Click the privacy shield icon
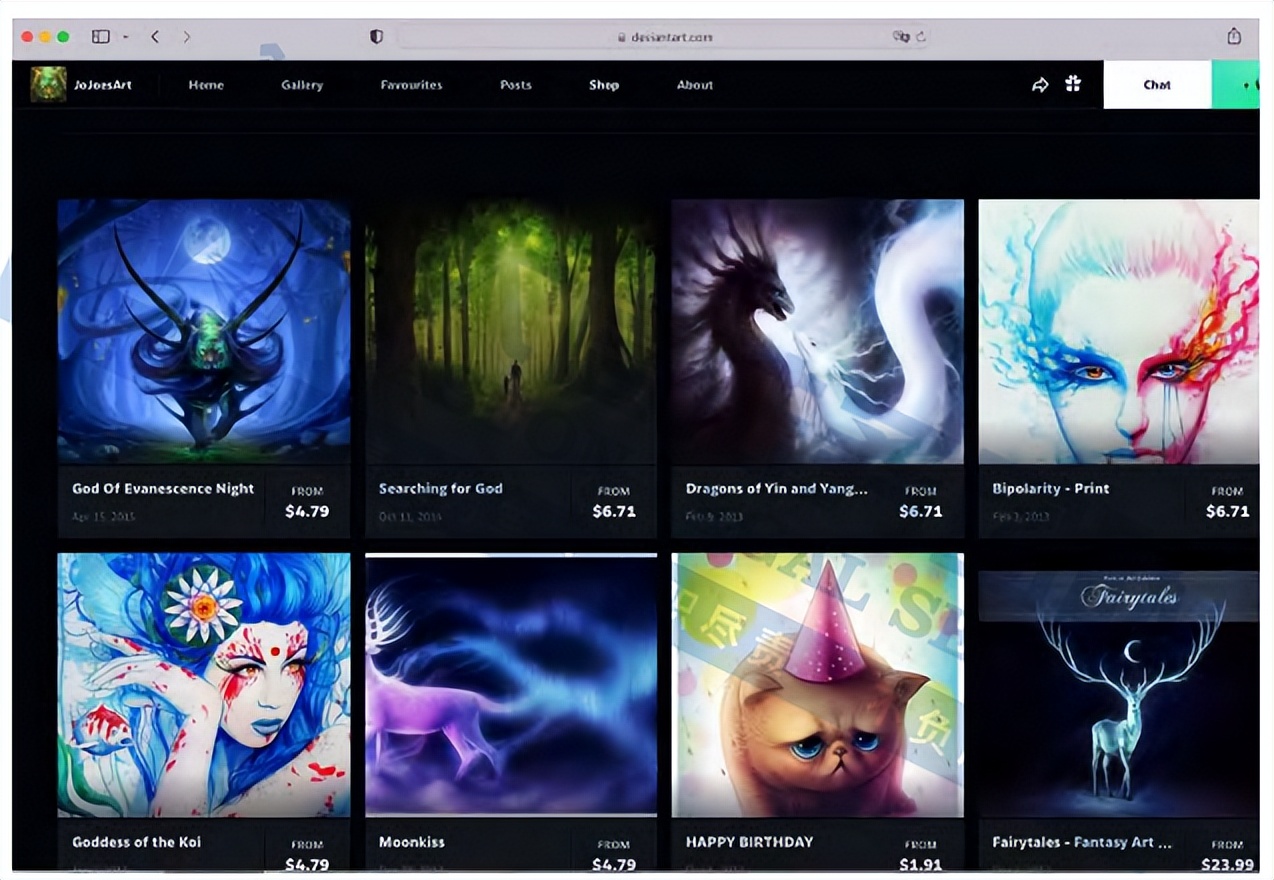 coord(377,37)
